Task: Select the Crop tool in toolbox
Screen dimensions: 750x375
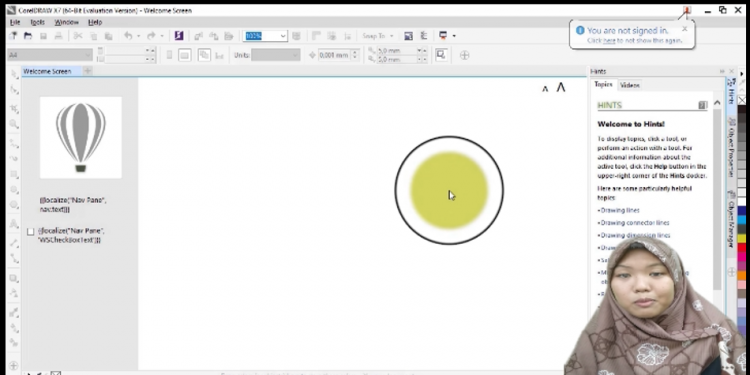Action: click(14, 109)
